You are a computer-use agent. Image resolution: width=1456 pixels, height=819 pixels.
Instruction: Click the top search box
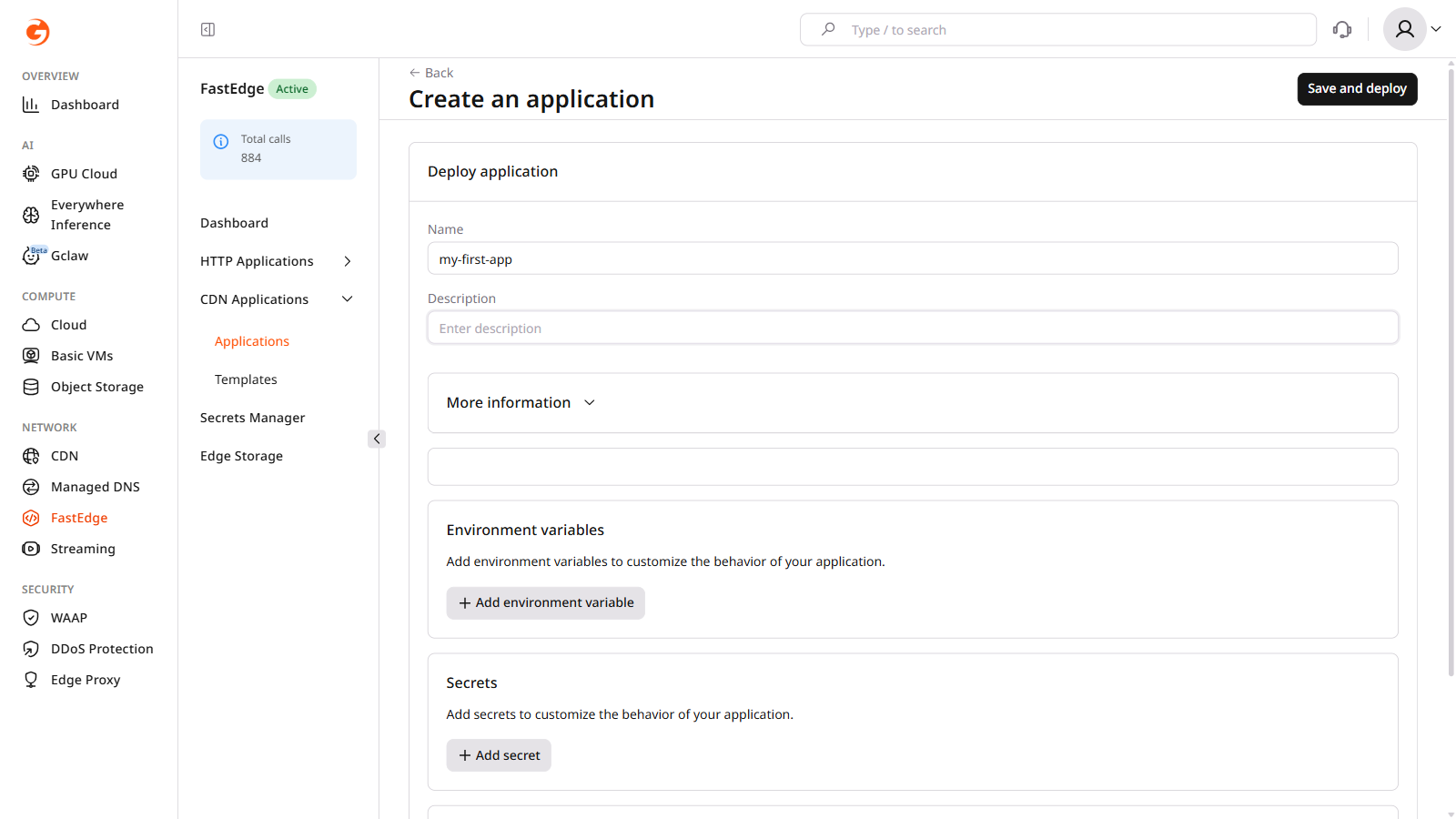[x=1058, y=29]
